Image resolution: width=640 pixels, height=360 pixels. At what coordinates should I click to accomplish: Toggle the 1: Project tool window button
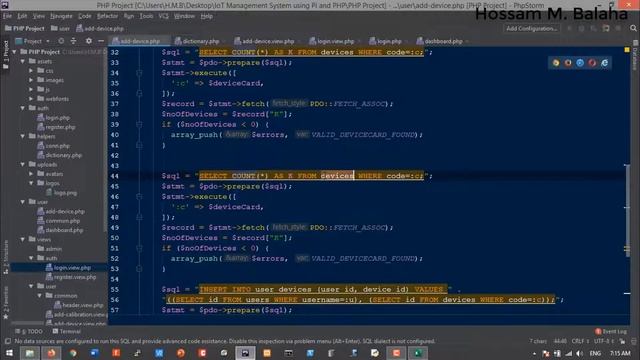(x=6, y=54)
